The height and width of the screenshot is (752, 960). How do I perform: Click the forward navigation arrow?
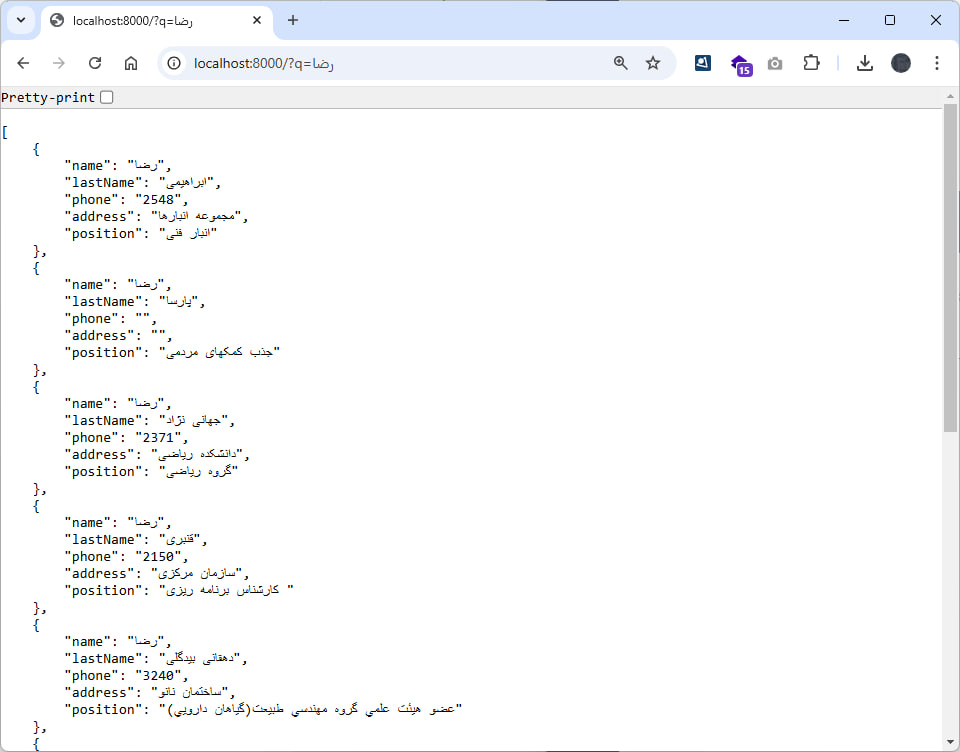tap(59, 63)
